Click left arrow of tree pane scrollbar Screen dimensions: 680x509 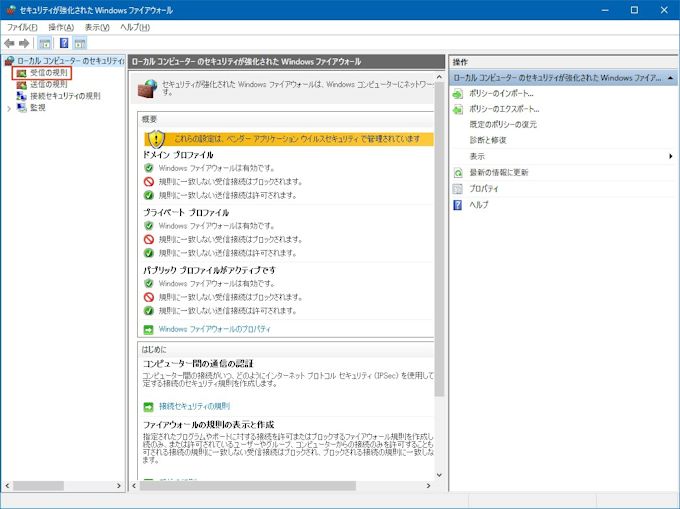7,486
